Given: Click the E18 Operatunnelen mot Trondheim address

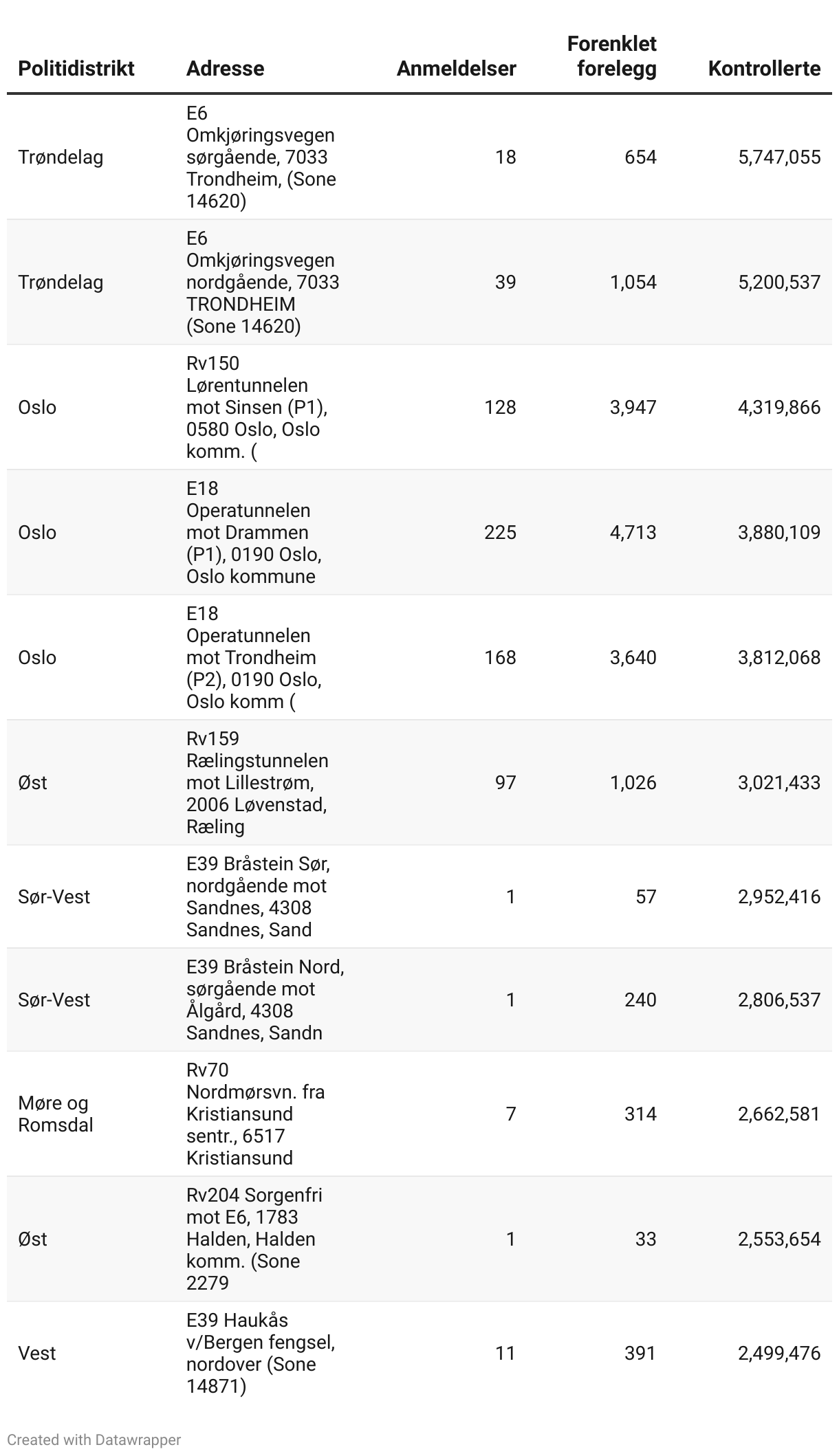Looking at the screenshot, I should [254, 658].
